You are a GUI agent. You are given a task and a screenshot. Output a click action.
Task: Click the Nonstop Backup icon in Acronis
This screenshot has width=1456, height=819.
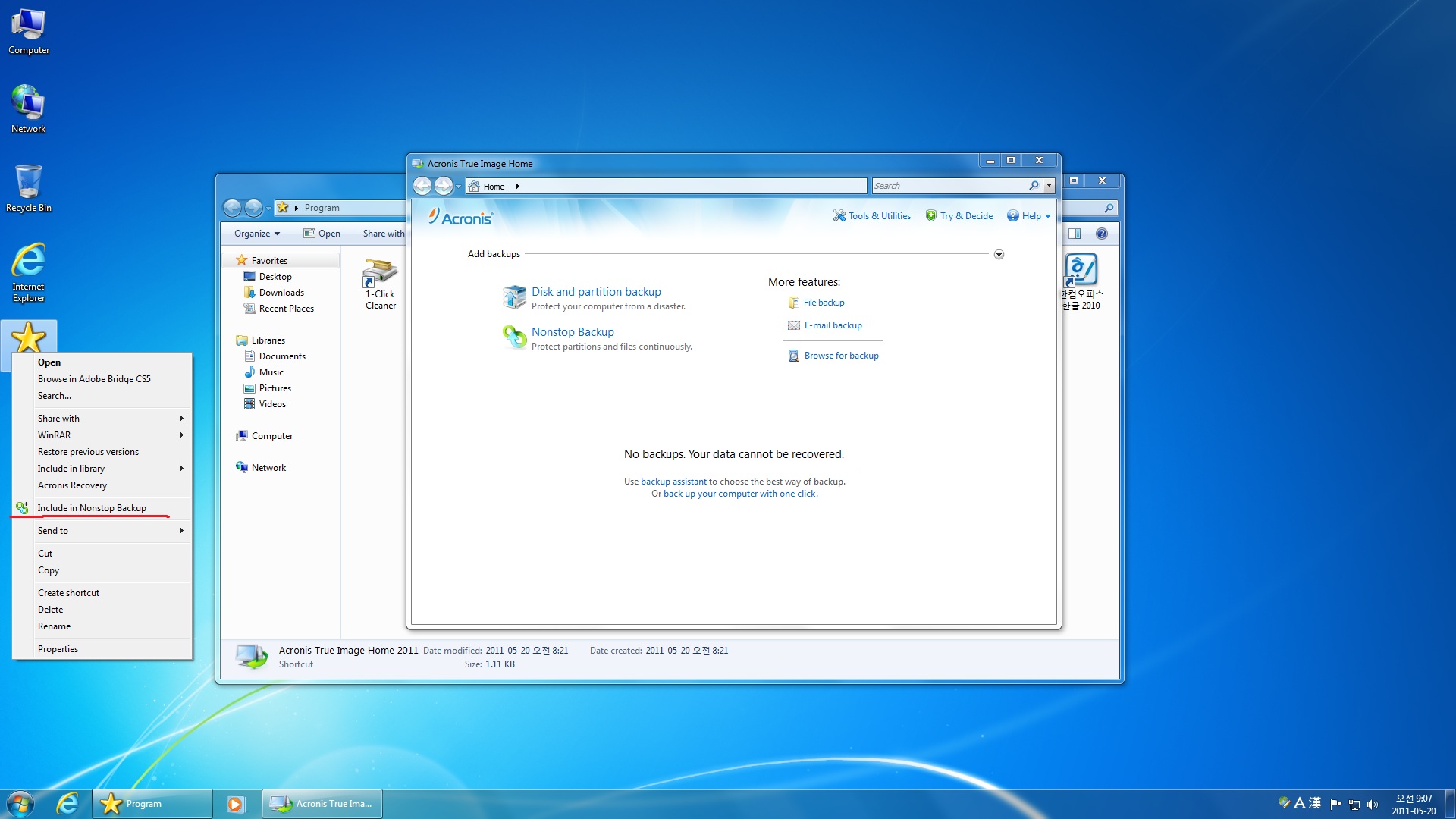[514, 337]
